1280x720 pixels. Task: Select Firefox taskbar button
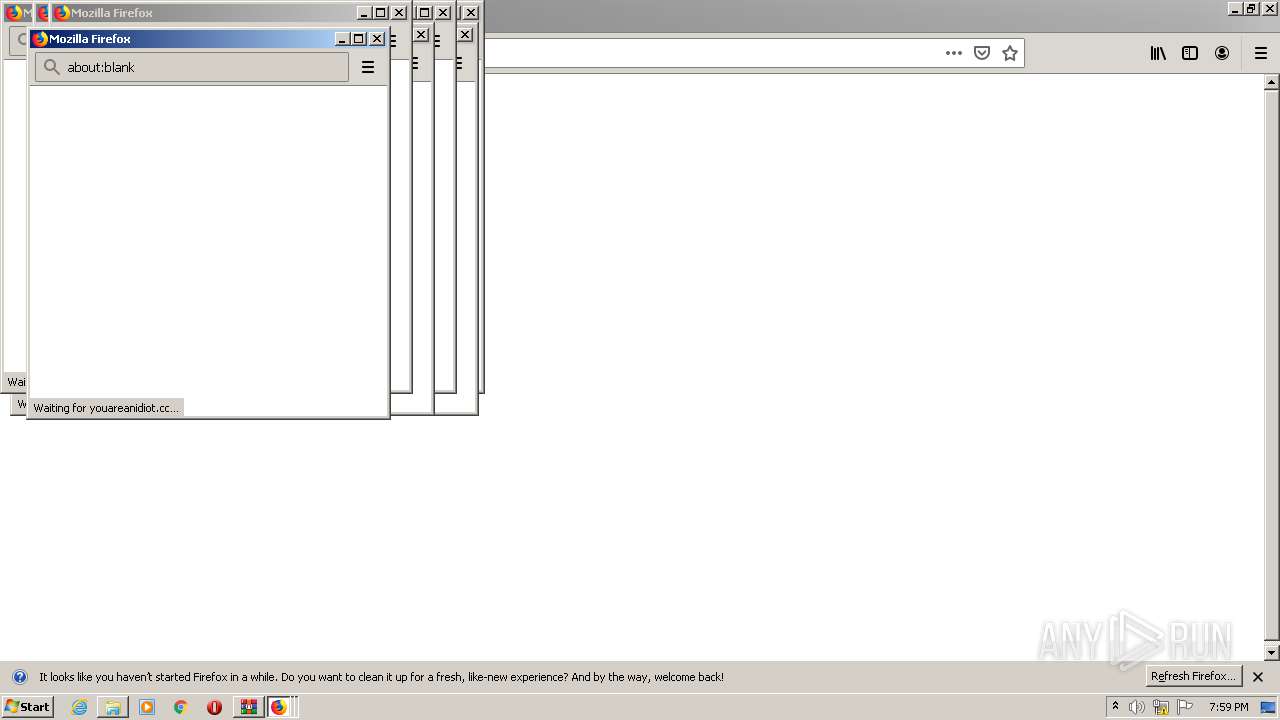point(279,707)
